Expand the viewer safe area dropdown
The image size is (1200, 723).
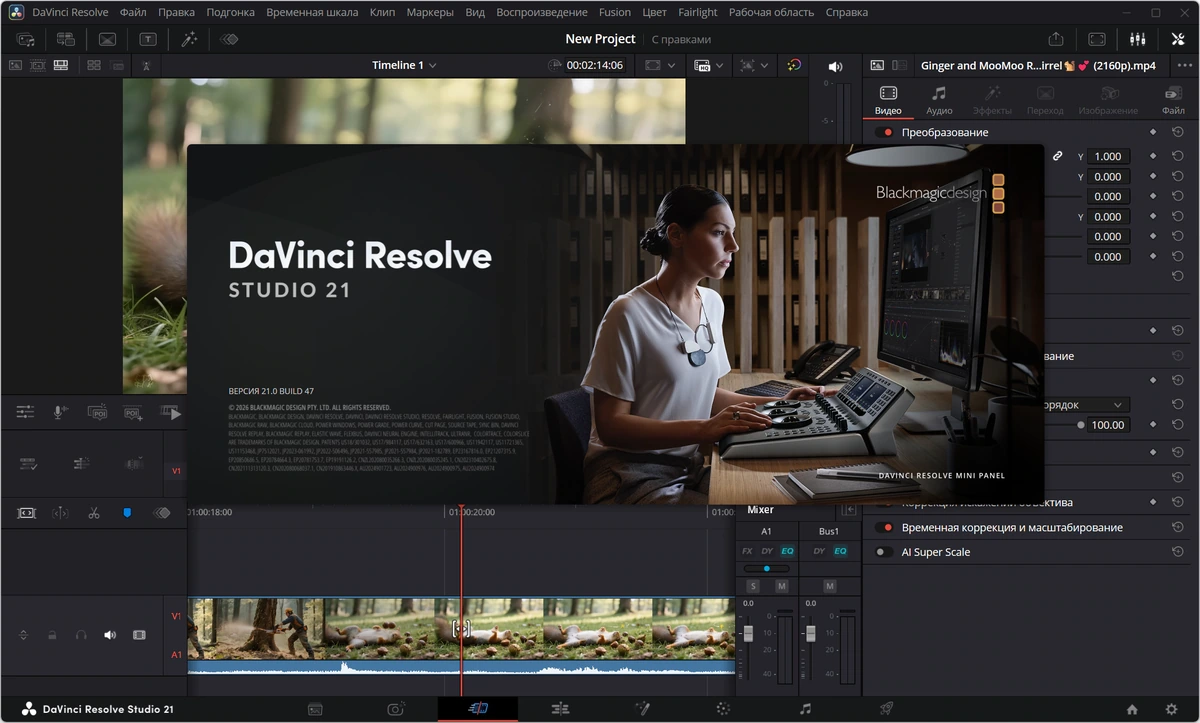pos(661,65)
